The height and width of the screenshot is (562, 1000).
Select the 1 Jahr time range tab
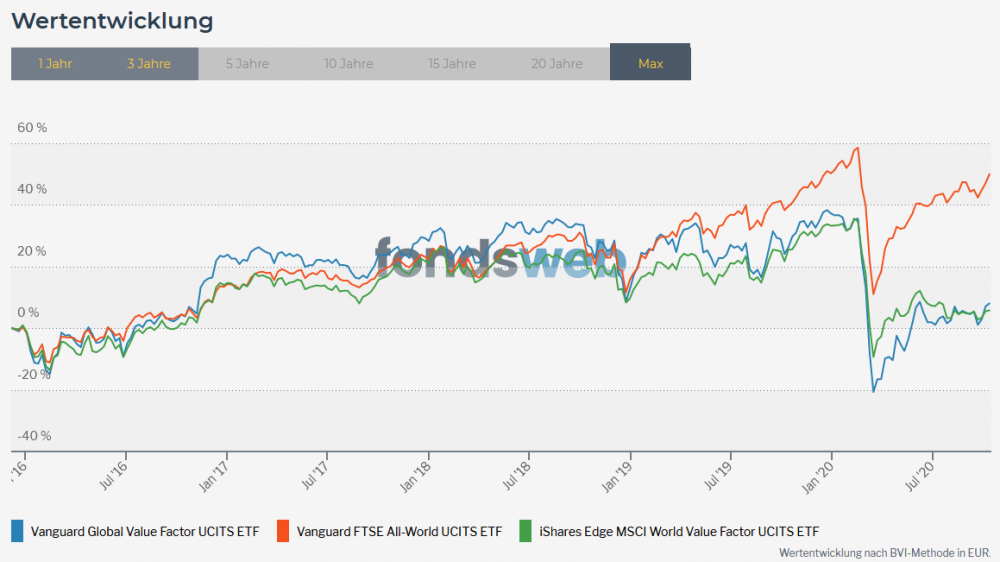(55, 63)
